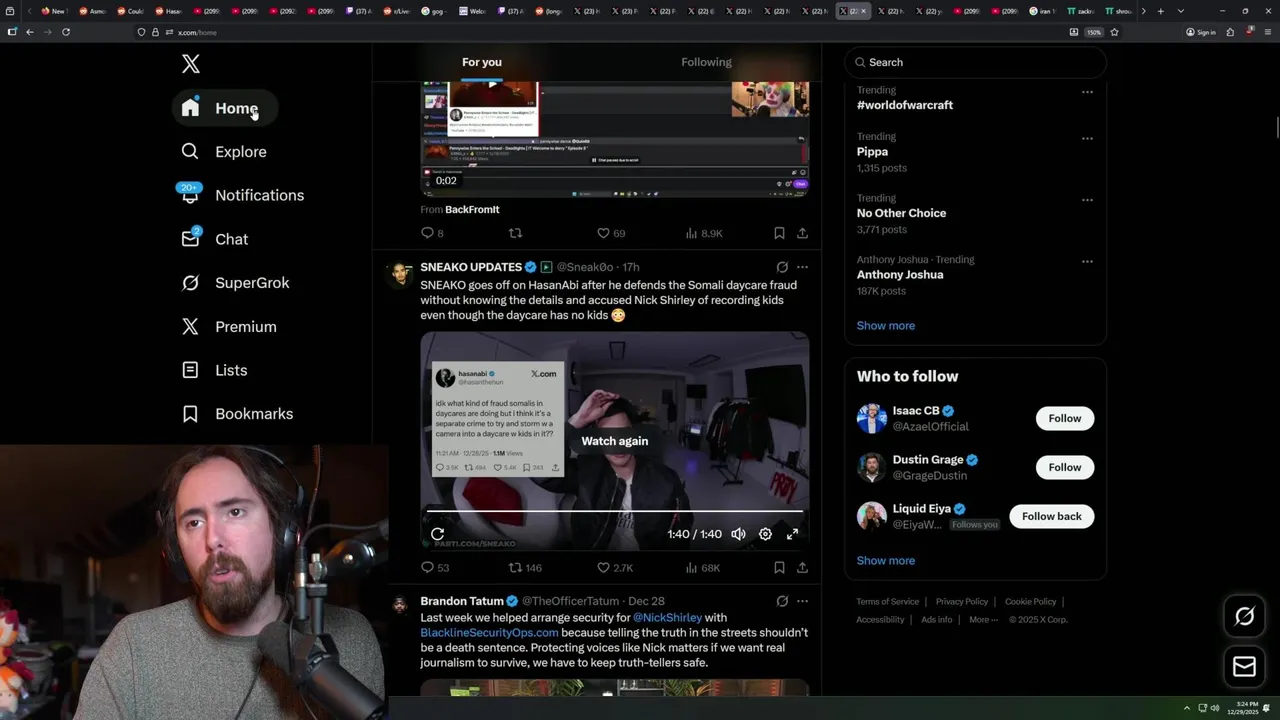The image size is (1280, 720).
Task: Open the floating Messages button
Action: [1244, 667]
